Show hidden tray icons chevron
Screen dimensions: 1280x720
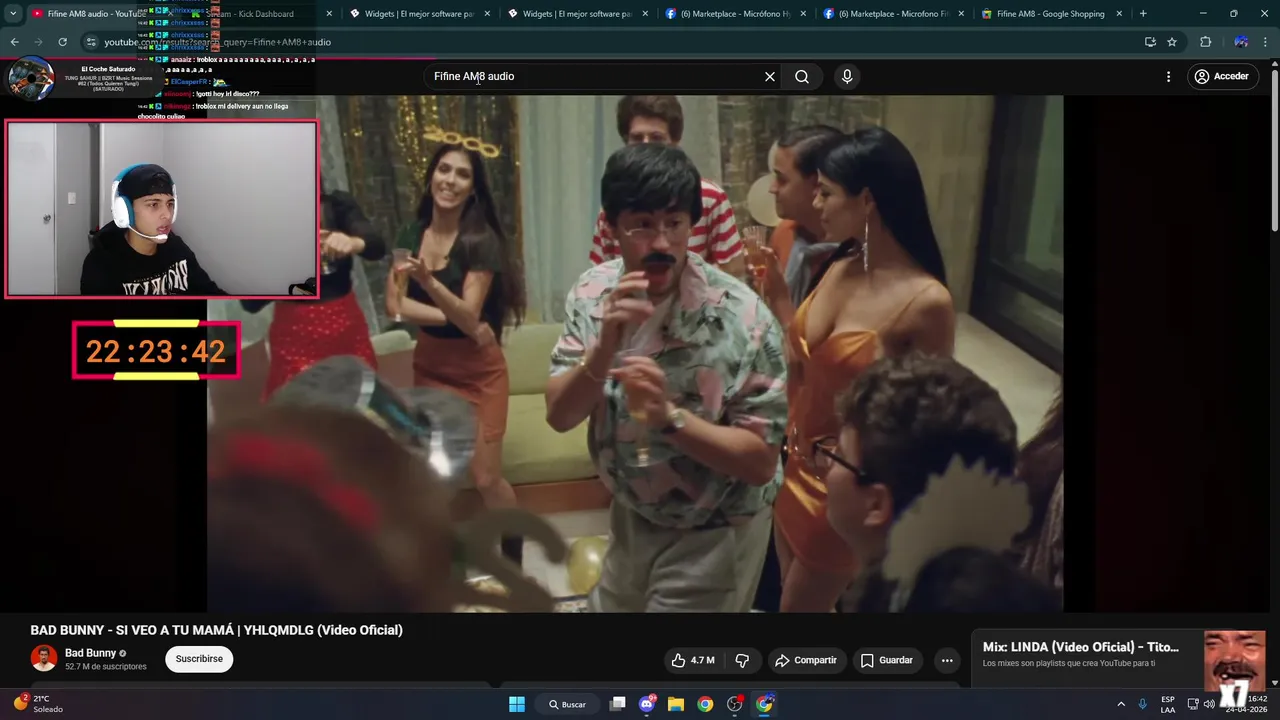pyautogui.click(x=1121, y=704)
